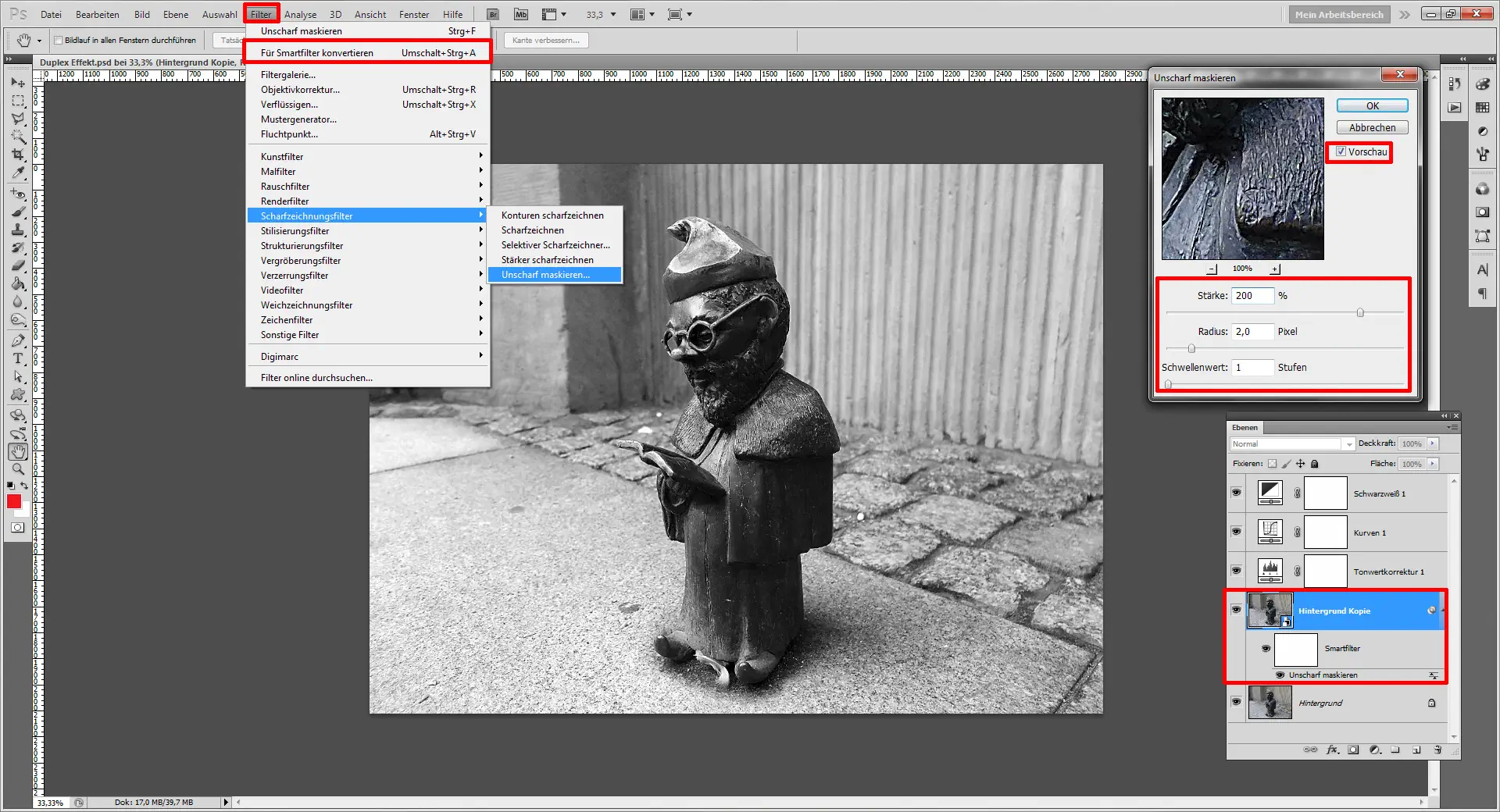Uncheck the Vorschau preview checkbox

click(x=1341, y=152)
